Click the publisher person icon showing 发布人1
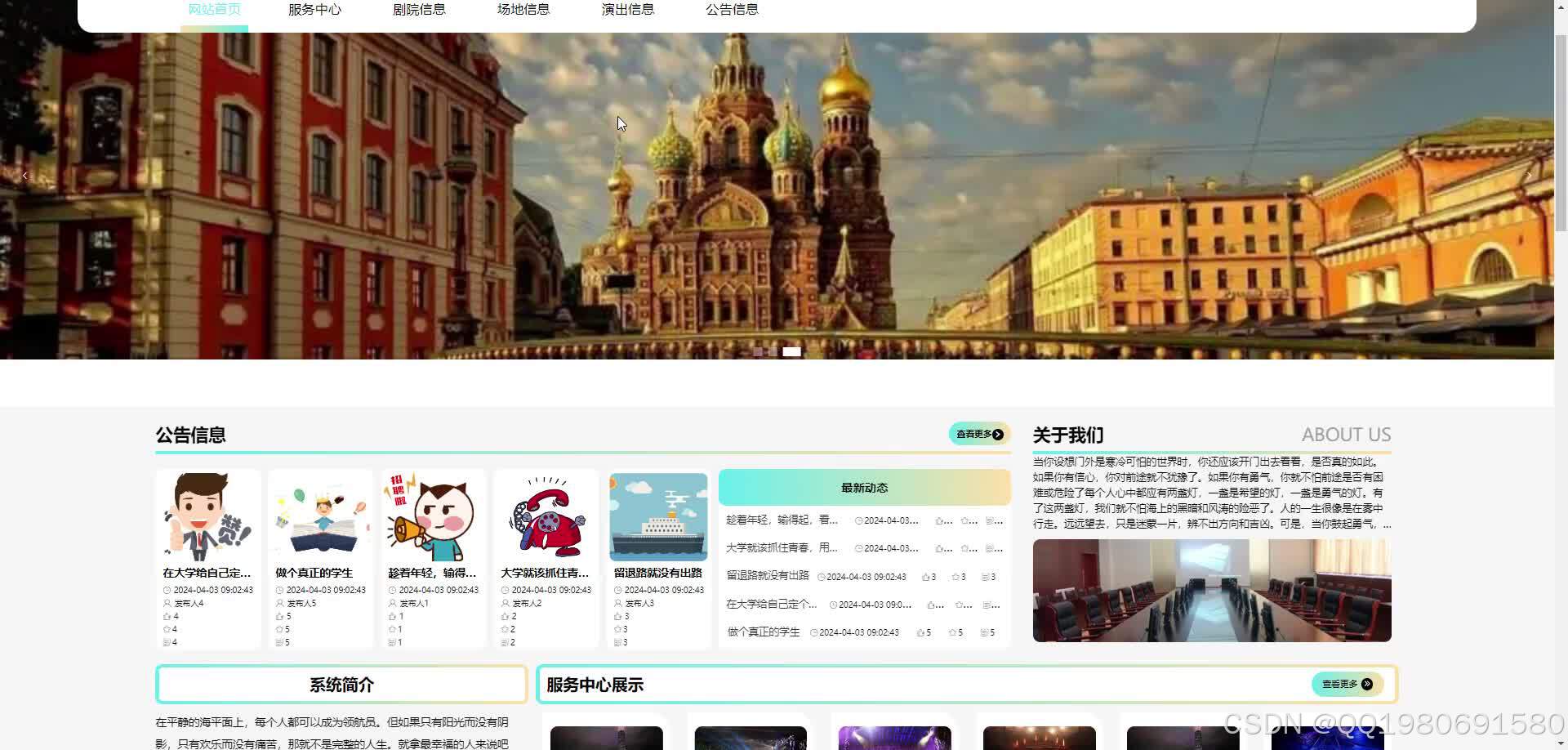This screenshot has width=1568, height=750. pos(392,603)
